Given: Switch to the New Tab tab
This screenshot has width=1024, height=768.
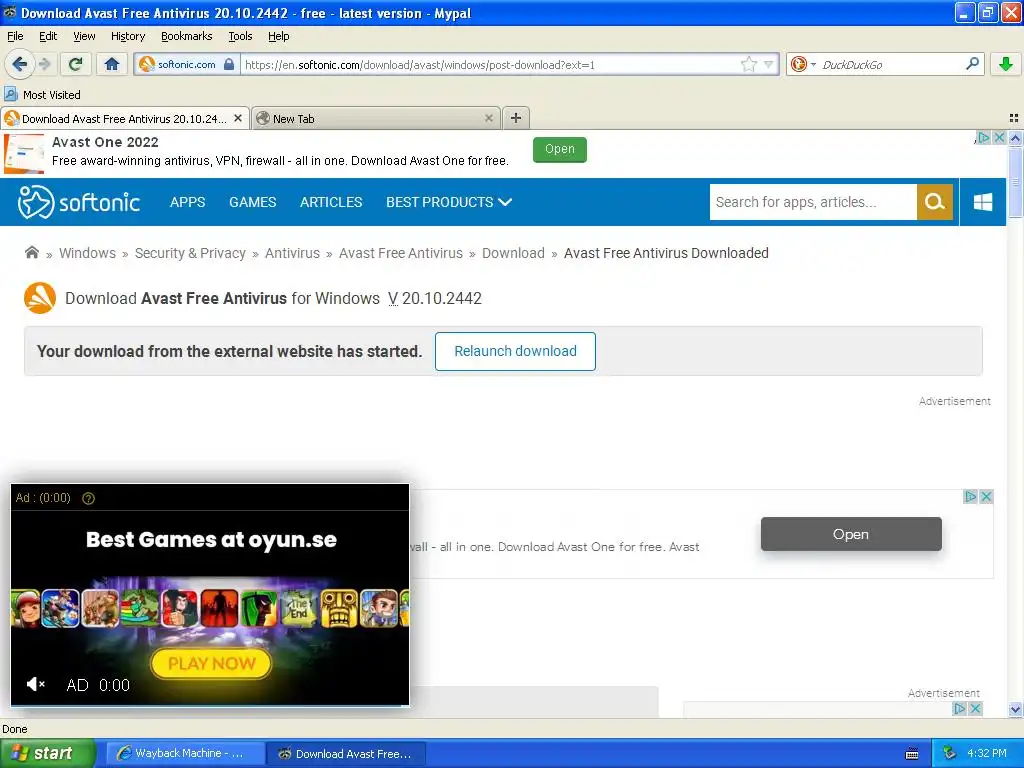Looking at the screenshot, I should coord(375,118).
